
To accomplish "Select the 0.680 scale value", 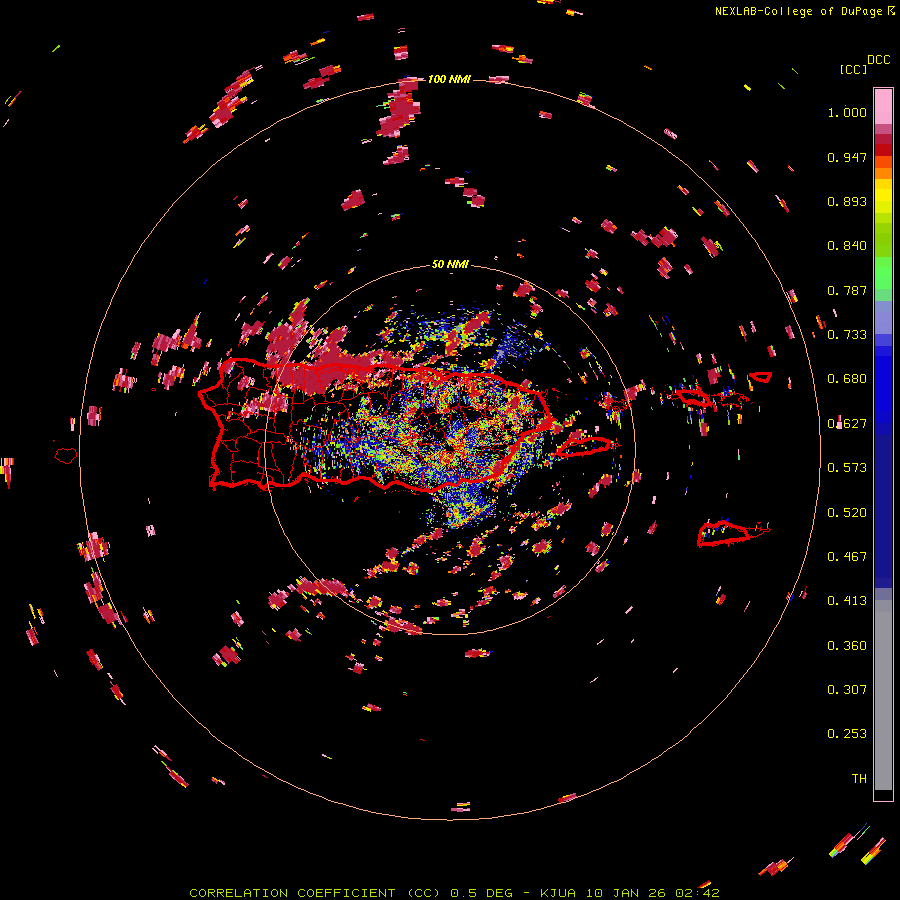I will pyautogui.click(x=847, y=379).
